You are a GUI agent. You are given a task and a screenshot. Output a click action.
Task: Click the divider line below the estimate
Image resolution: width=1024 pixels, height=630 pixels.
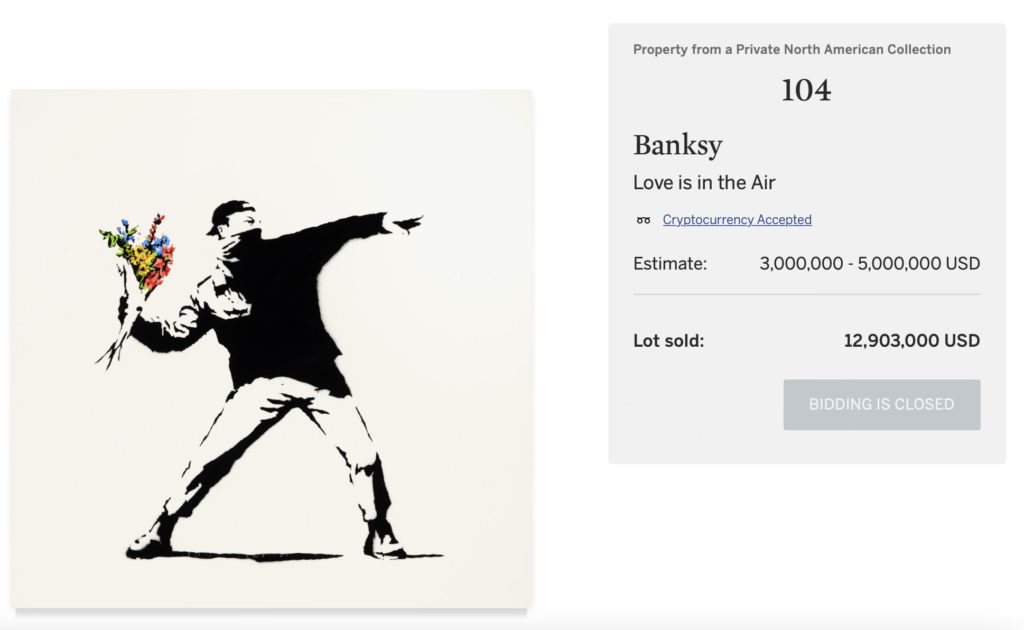pos(807,294)
